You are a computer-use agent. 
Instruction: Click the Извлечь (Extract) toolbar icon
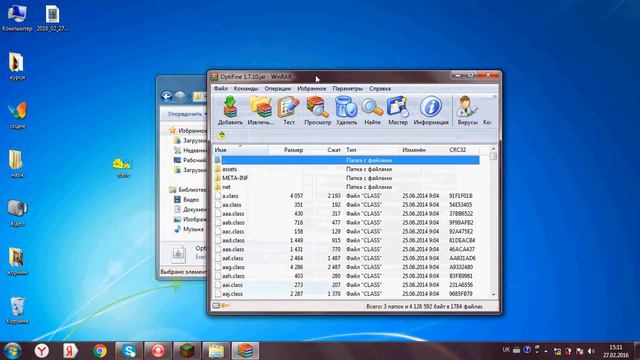tap(260, 111)
